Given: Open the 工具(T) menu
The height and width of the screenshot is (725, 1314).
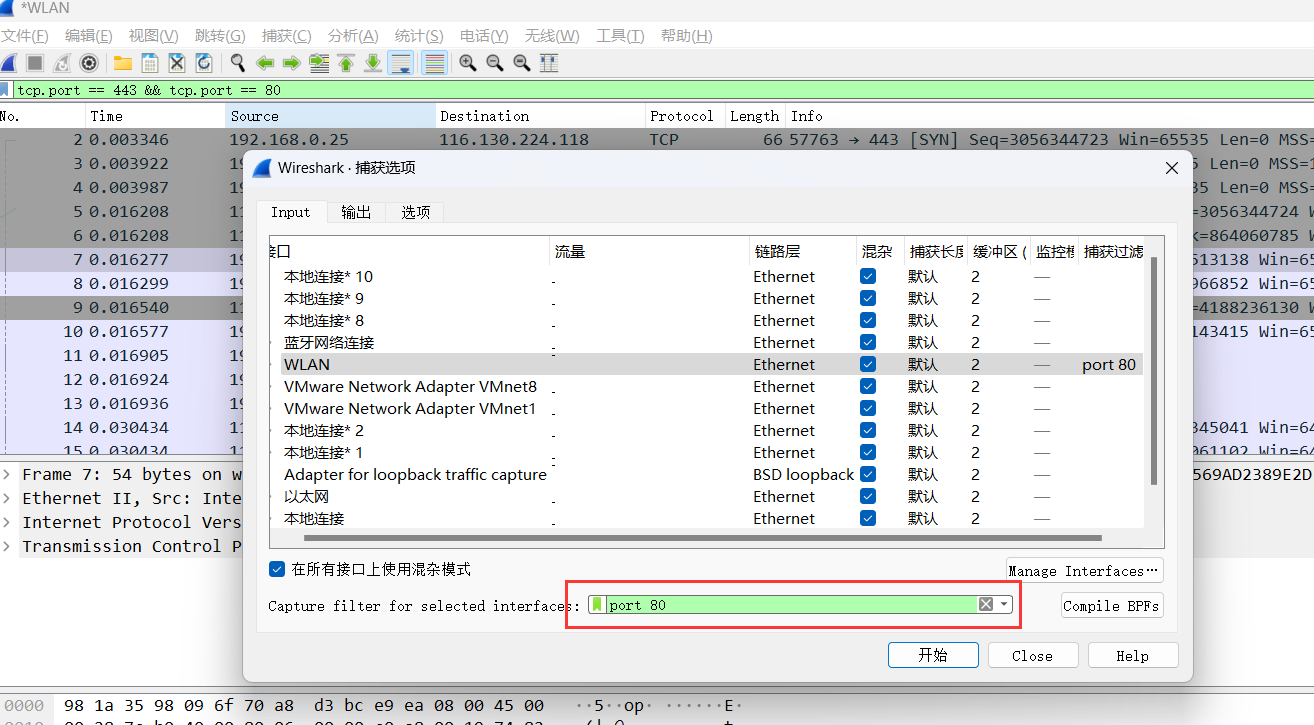Looking at the screenshot, I should 620,36.
